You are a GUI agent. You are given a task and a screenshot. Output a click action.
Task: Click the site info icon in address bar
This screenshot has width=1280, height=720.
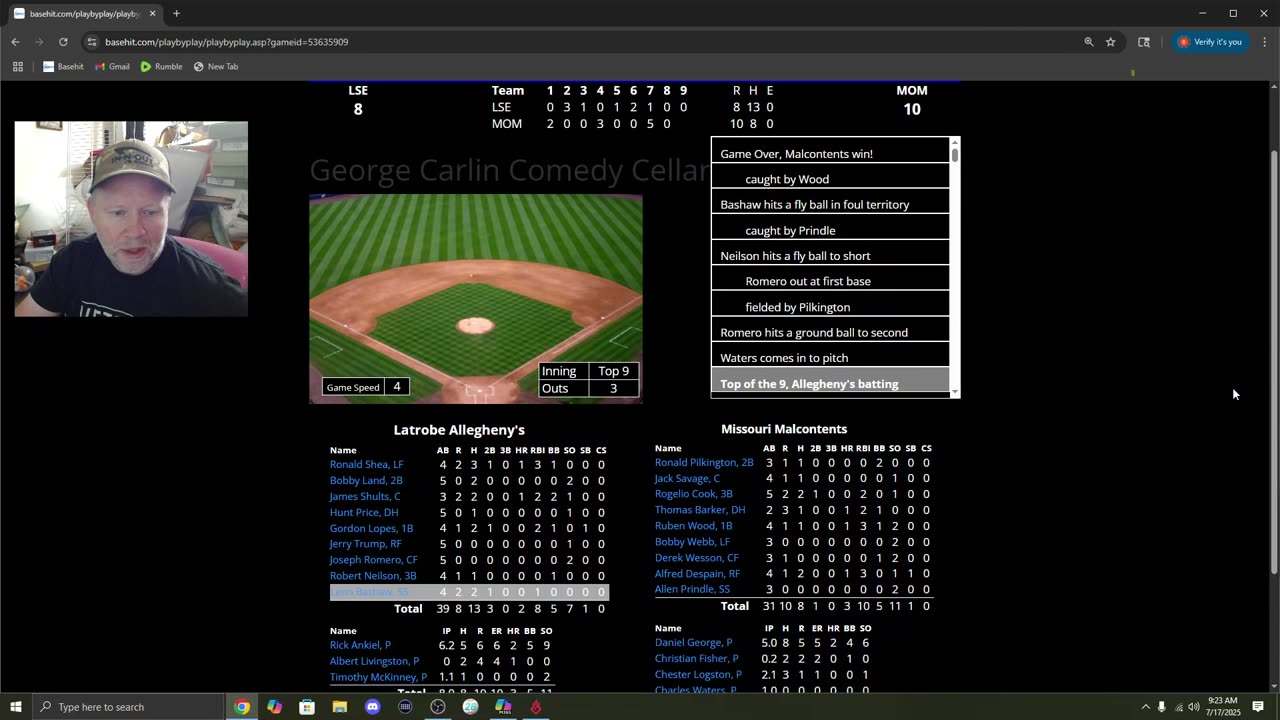pyautogui.click(x=92, y=42)
